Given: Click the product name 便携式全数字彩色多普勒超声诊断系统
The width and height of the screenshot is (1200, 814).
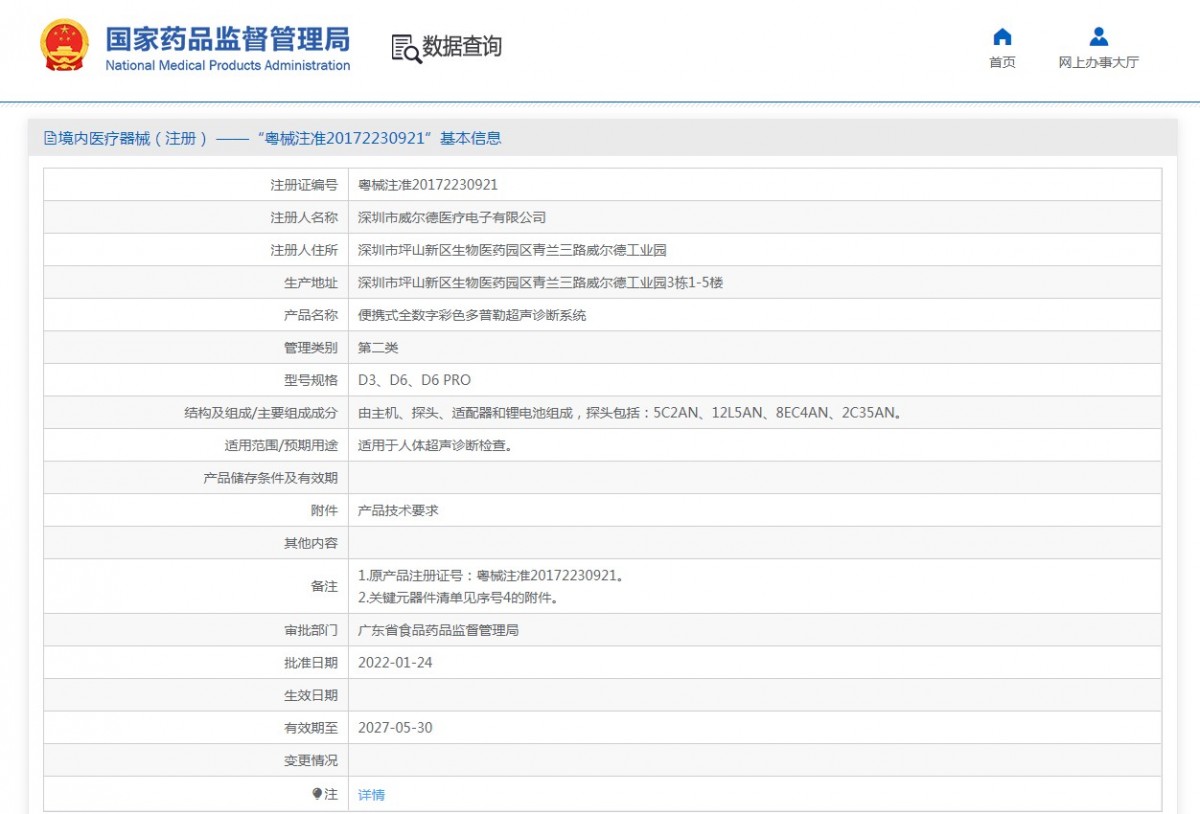Looking at the screenshot, I should tap(472, 315).
